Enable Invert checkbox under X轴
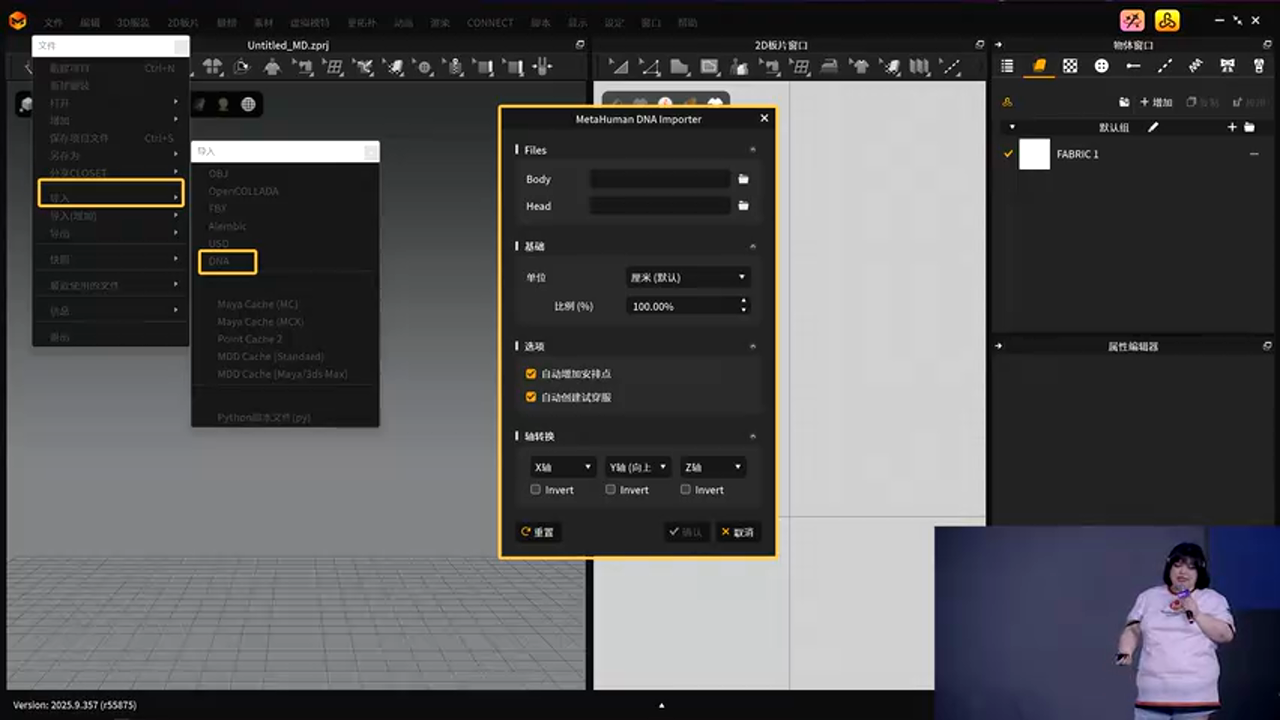This screenshot has height=720, width=1280. click(x=536, y=490)
